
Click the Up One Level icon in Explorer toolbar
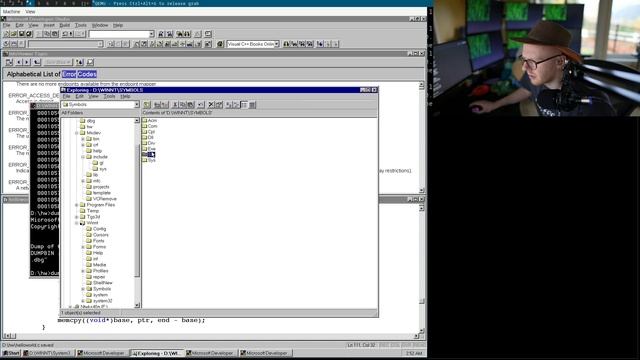[147, 104]
